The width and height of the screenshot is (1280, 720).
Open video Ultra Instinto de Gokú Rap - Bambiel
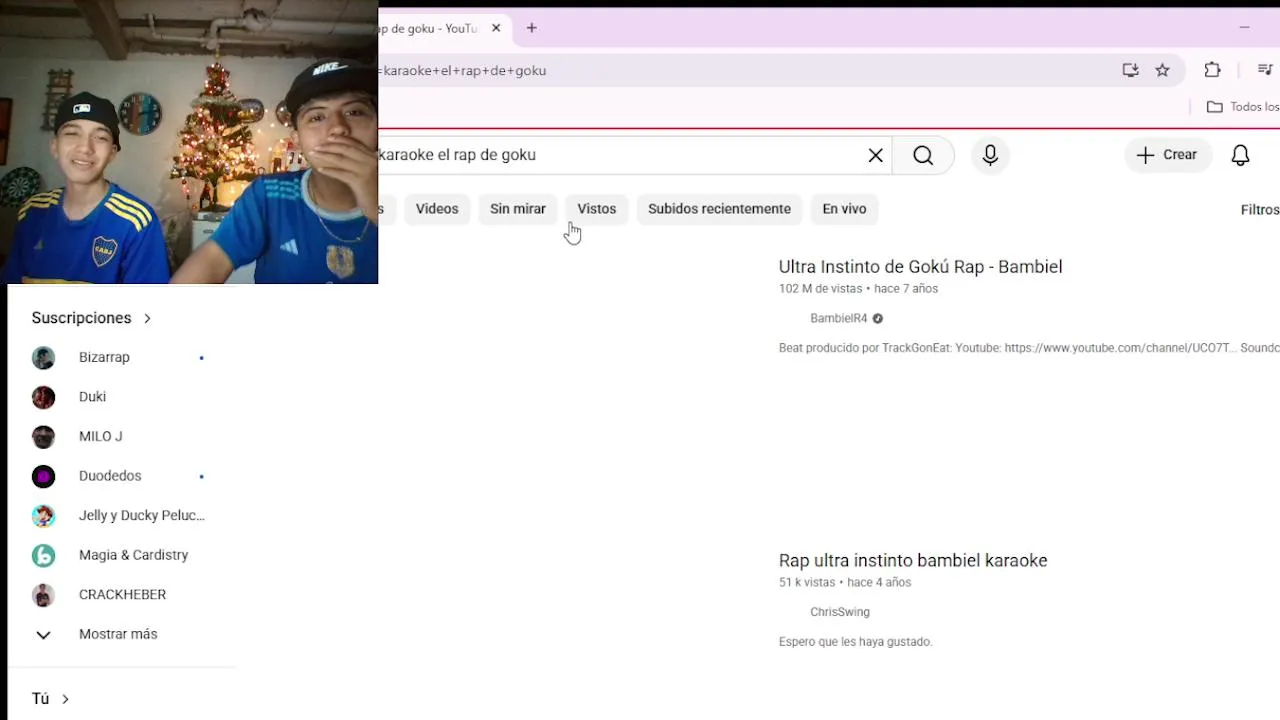click(920, 267)
